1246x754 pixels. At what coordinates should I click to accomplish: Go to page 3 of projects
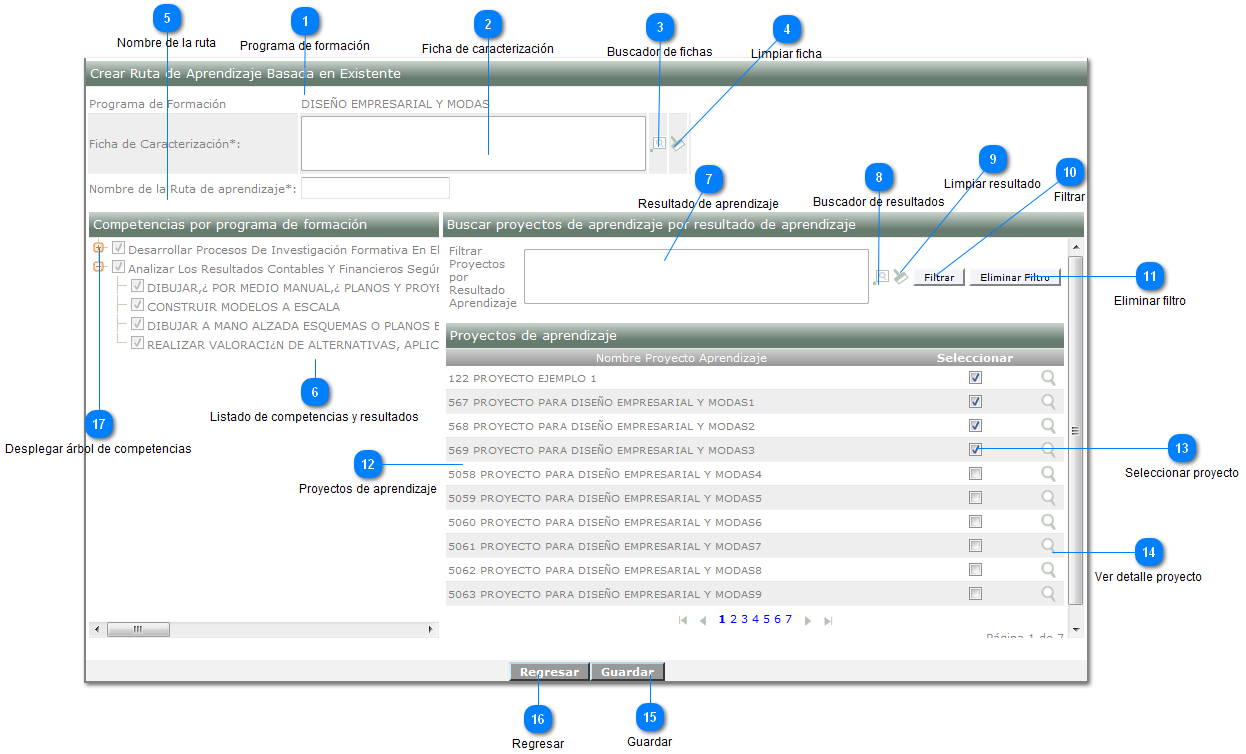[745, 620]
